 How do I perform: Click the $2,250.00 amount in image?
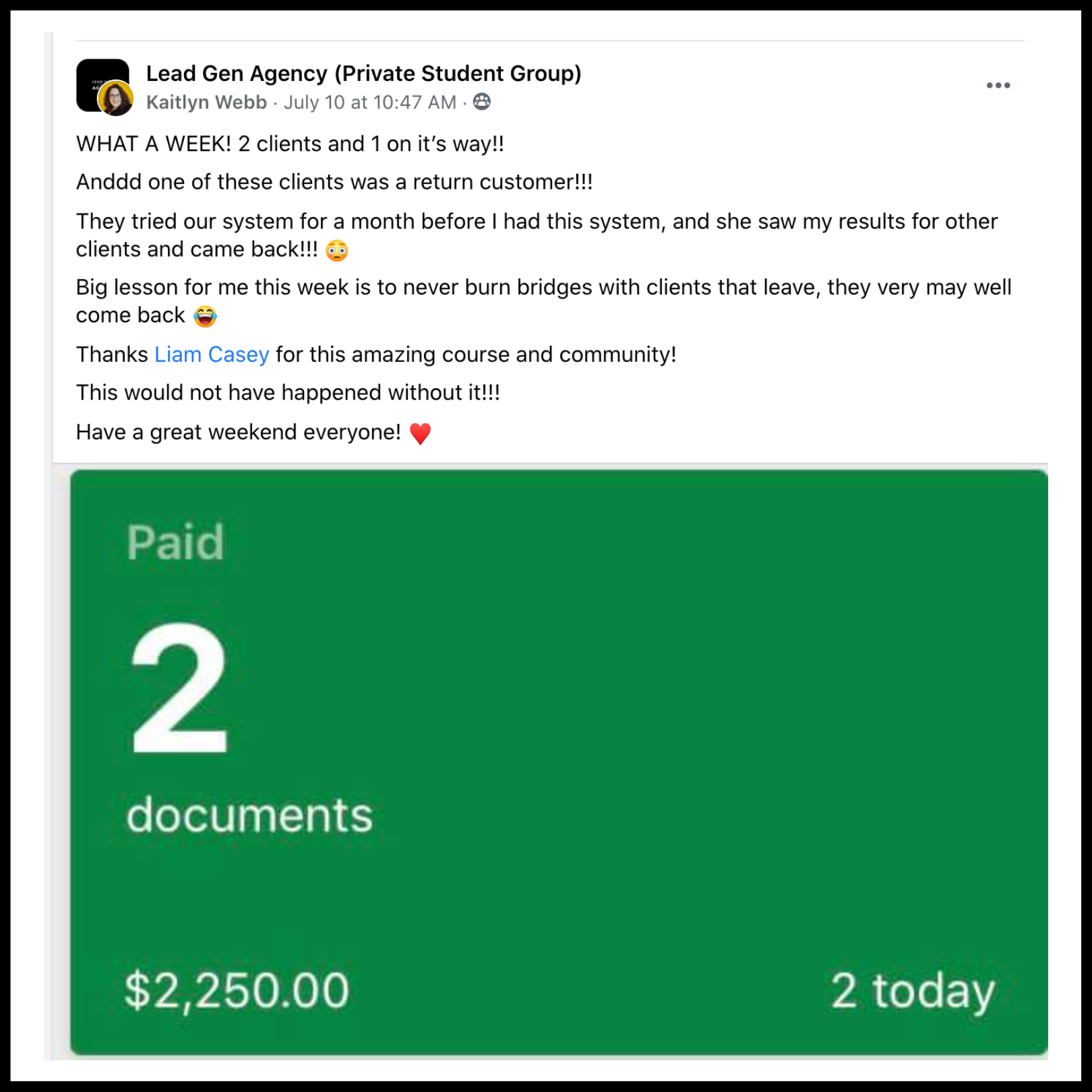pyautogui.click(x=237, y=990)
